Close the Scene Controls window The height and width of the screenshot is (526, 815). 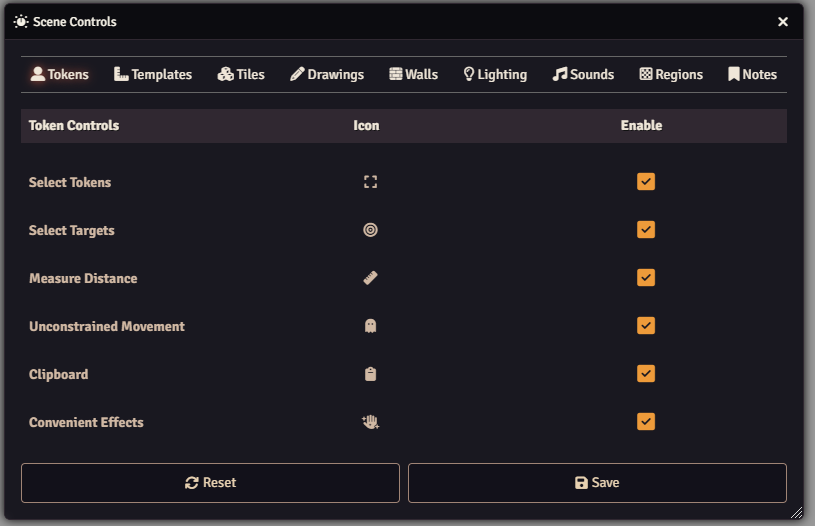(783, 22)
